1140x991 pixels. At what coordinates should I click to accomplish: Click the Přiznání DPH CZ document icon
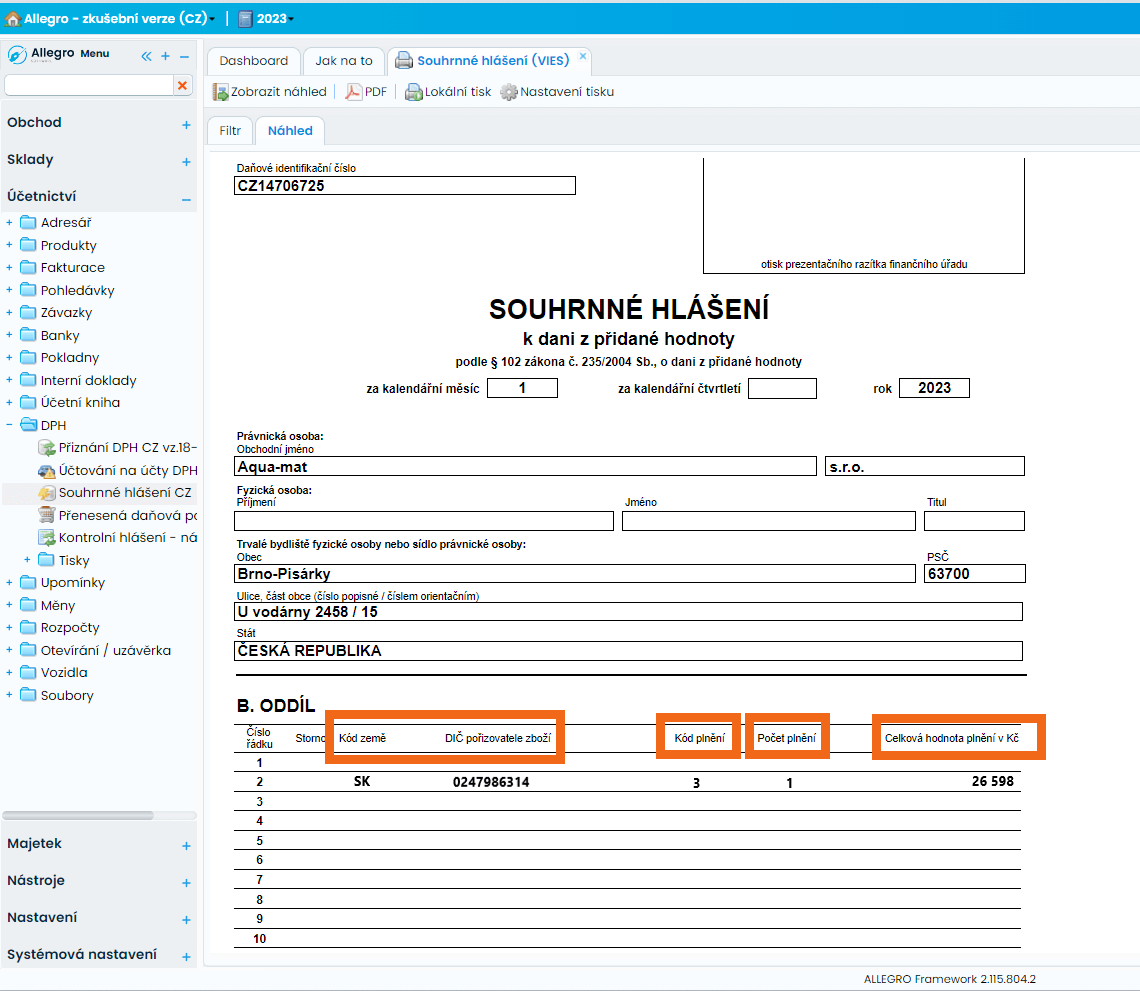tap(47, 448)
